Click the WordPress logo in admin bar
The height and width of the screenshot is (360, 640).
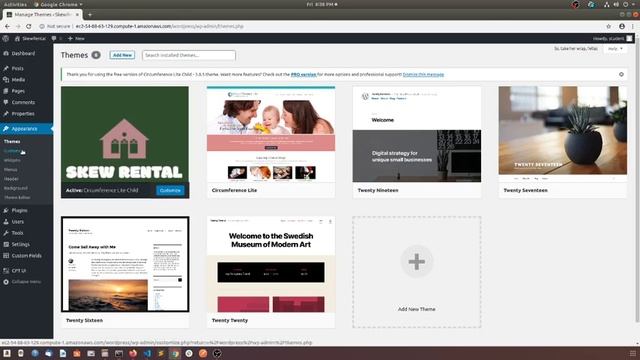coord(5,38)
